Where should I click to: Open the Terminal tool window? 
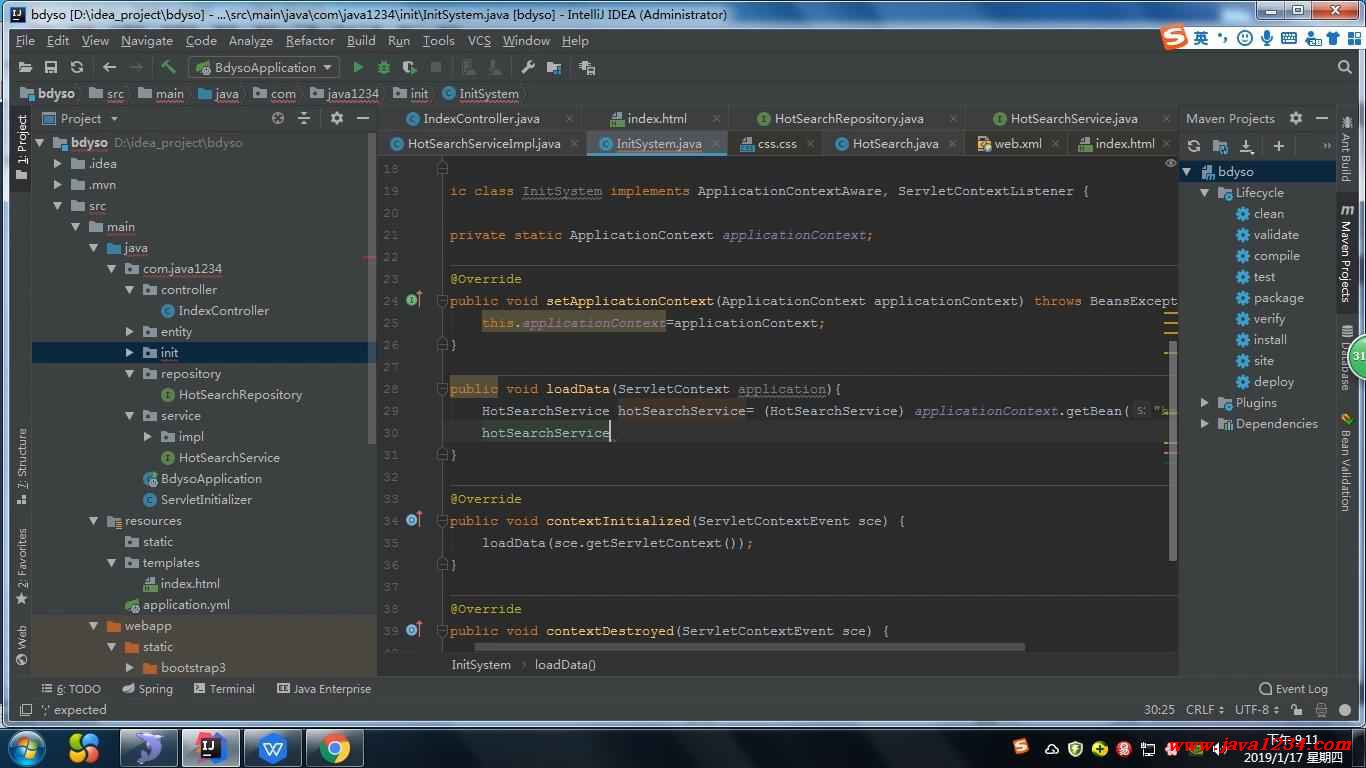click(x=224, y=689)
